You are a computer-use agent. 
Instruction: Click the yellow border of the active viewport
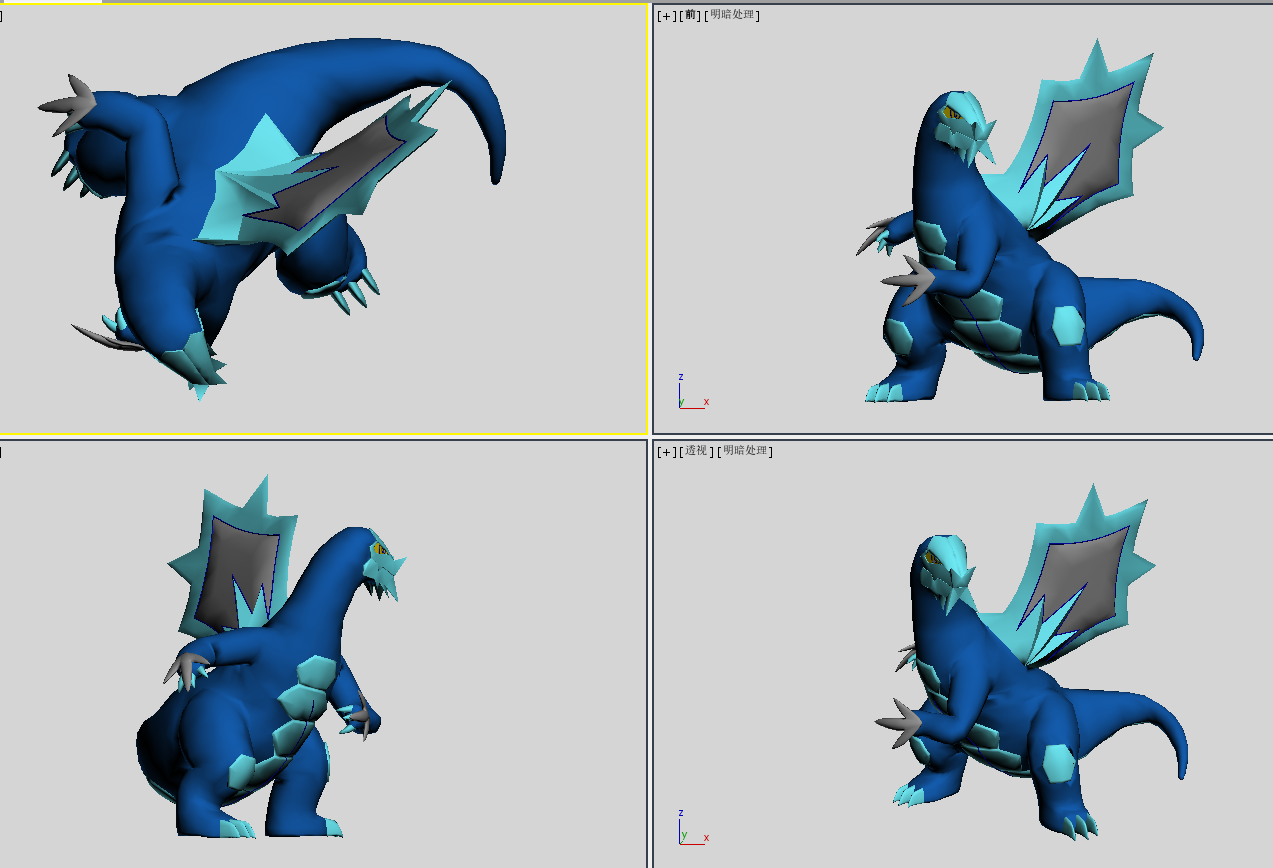[320, 433]
